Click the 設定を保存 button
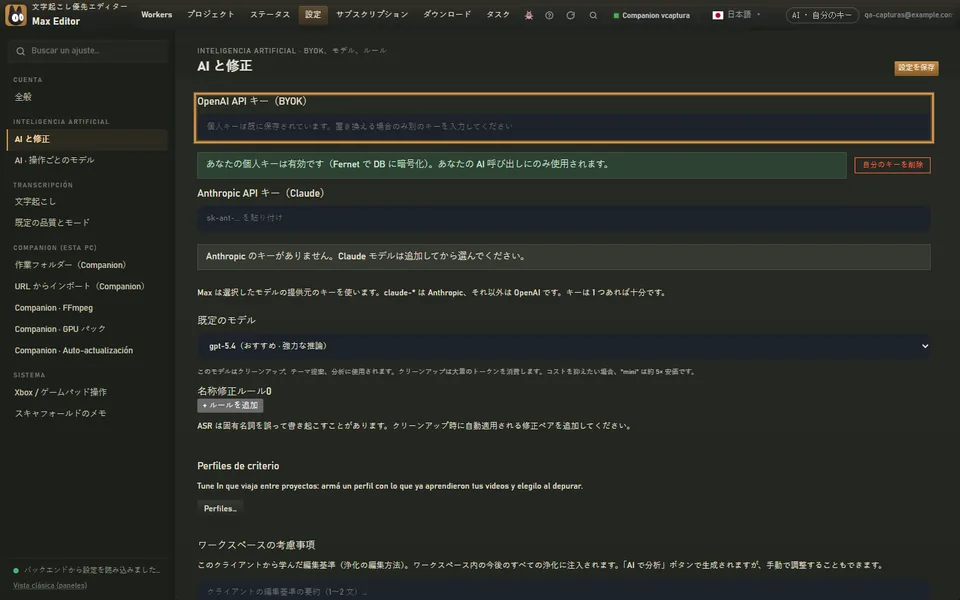Image resolution: width=960 pixels, height=600 pixels. 916,68
